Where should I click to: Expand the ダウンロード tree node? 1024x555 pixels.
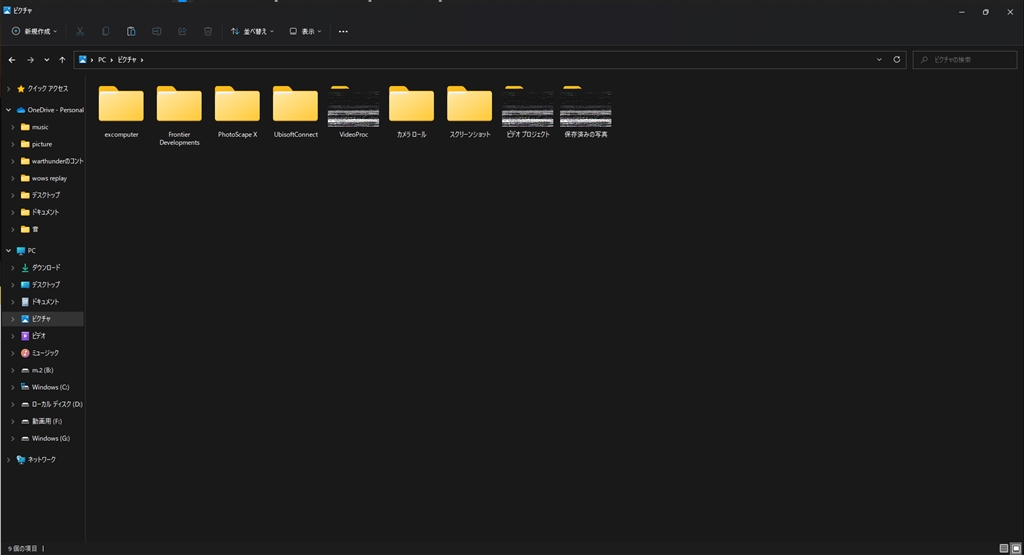(x=12, y=267)
